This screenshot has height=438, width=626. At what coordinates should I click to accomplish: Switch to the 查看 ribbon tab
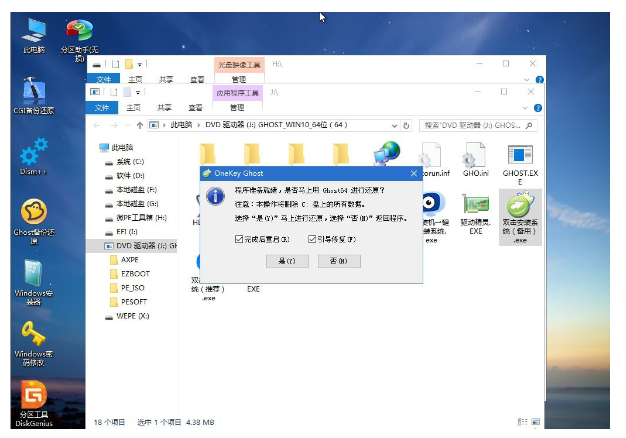(196, 107)
